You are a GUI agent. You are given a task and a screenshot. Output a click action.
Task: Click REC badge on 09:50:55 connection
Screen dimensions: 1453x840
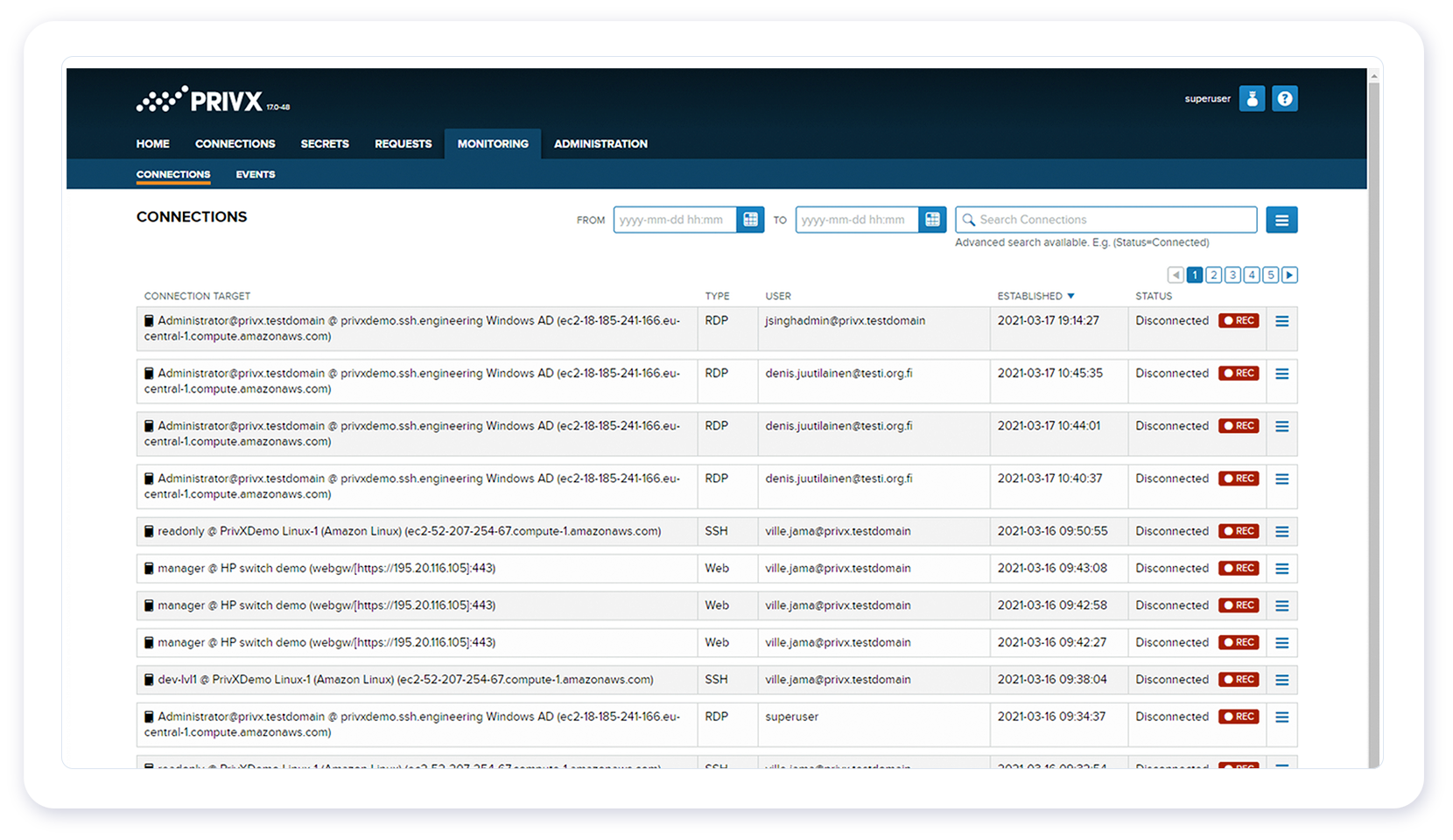[x=1239, y=531]
